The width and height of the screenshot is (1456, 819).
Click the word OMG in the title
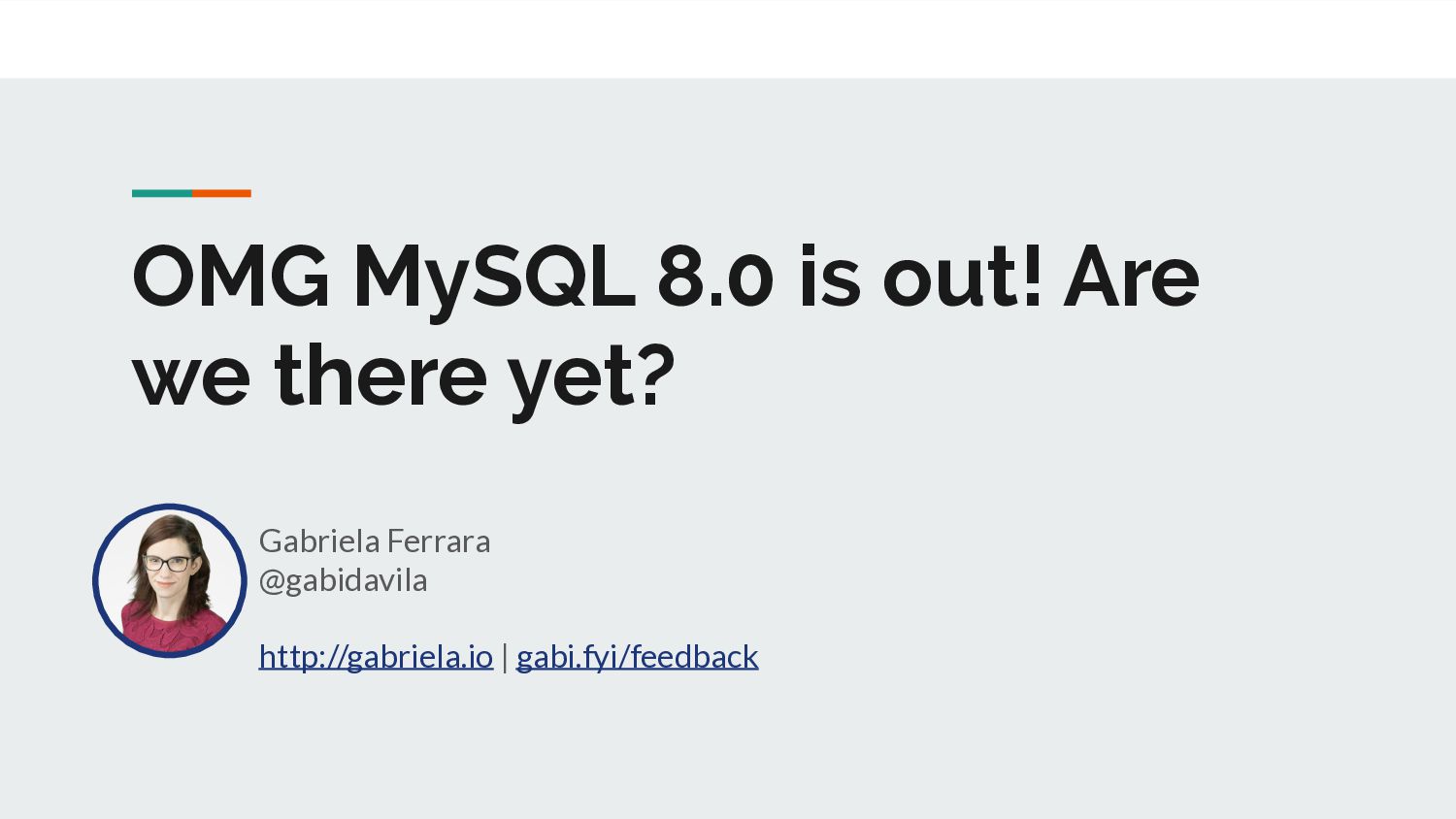pos(231,277)
